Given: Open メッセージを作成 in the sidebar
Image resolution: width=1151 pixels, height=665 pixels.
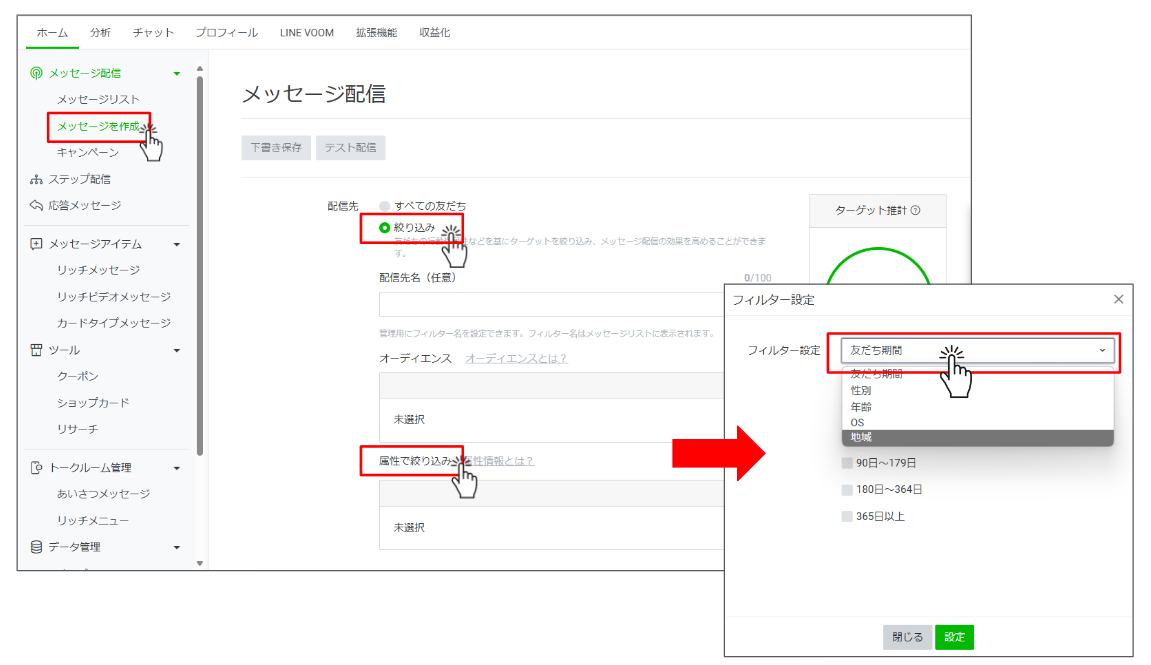Looking at the screenshot, I should coord(98,126).
